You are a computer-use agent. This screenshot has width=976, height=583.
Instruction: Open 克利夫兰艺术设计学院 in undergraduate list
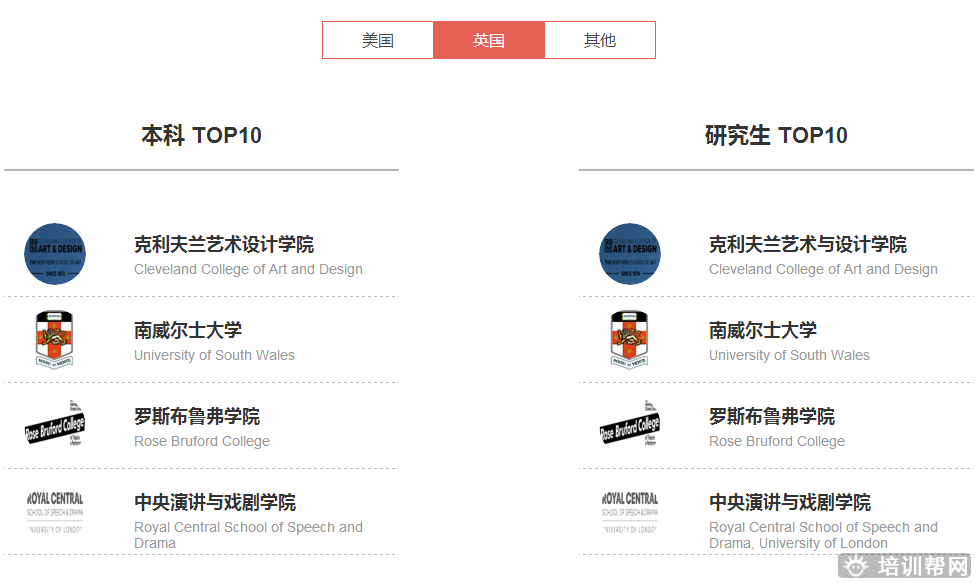(x=224, y=245)
